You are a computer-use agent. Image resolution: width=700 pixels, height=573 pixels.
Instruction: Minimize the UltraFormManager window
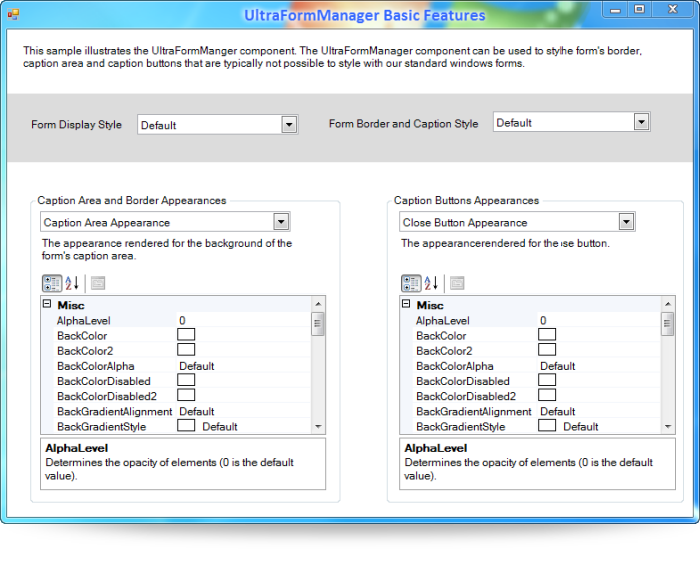[615, 9]
